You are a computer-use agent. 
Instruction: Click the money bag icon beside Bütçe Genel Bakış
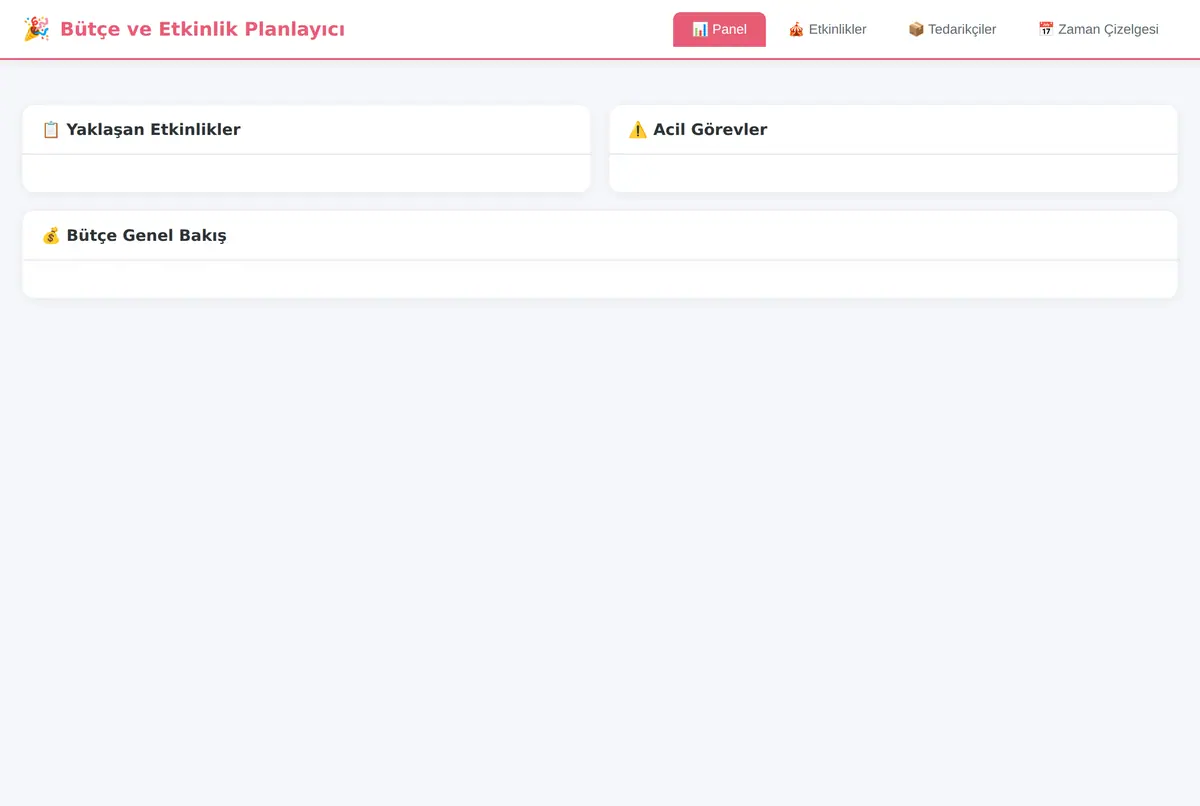[51, 235]
